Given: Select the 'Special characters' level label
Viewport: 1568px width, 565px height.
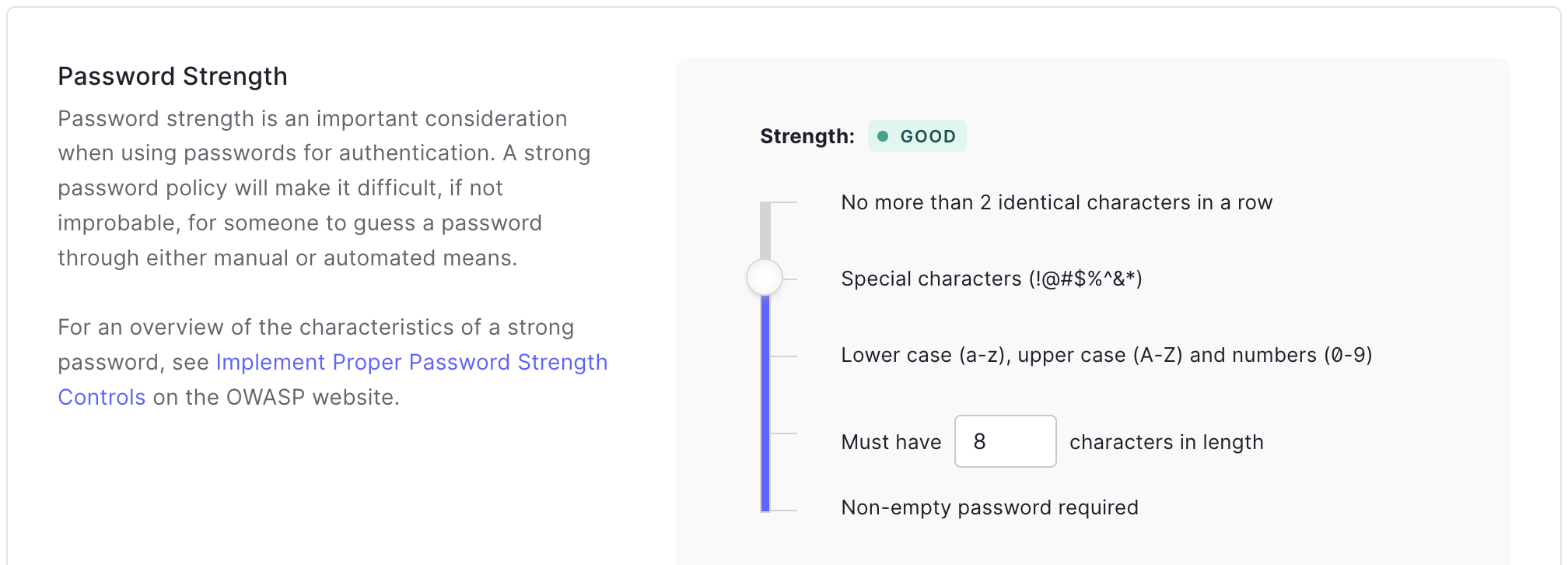Looking at the screenshot, I should pyautogui.click(x=991, y=279).
